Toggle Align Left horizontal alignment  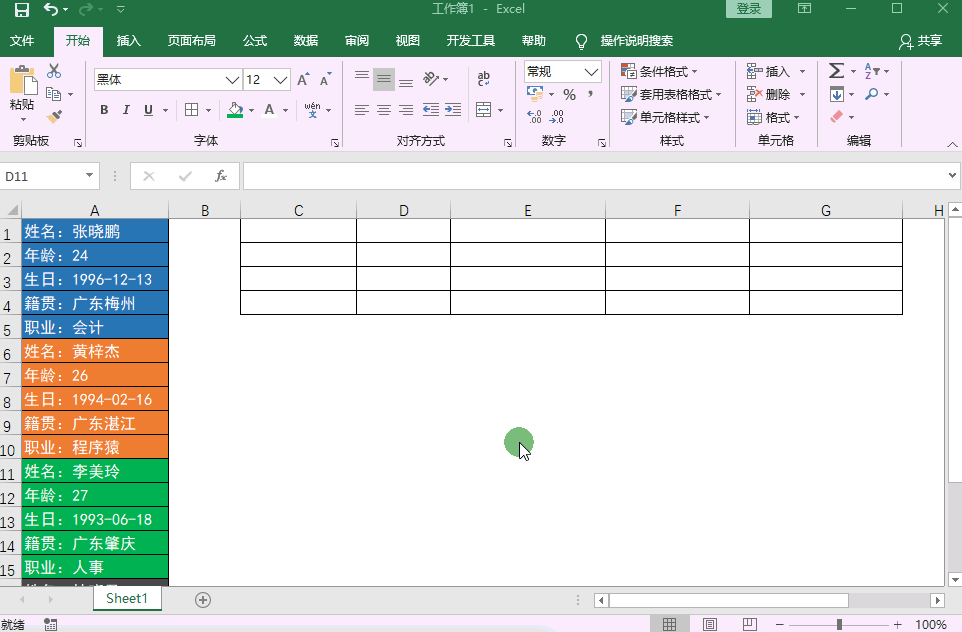click(362, 110)
